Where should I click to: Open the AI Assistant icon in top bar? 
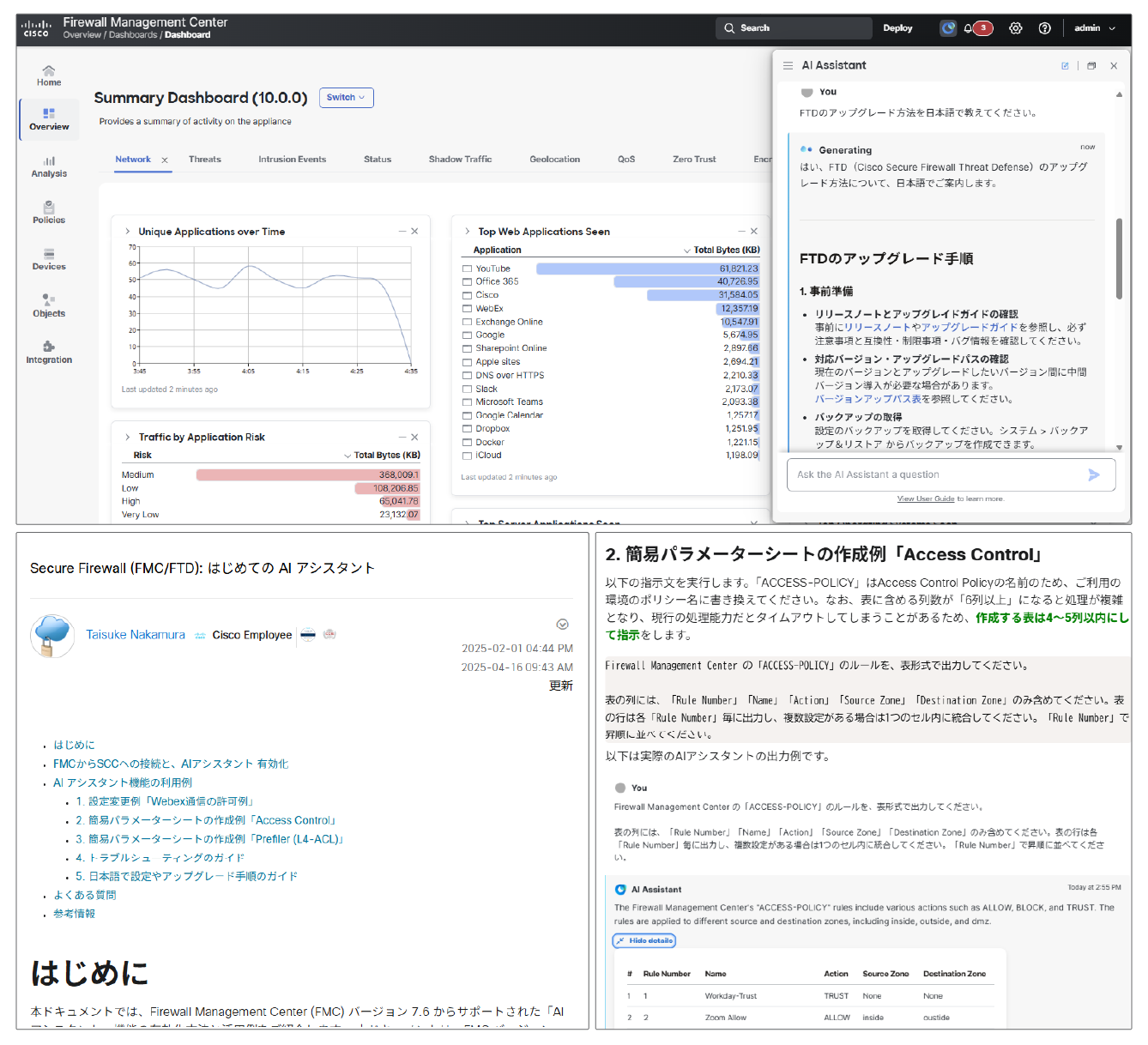pyautogui.click(x=947, y=28)
